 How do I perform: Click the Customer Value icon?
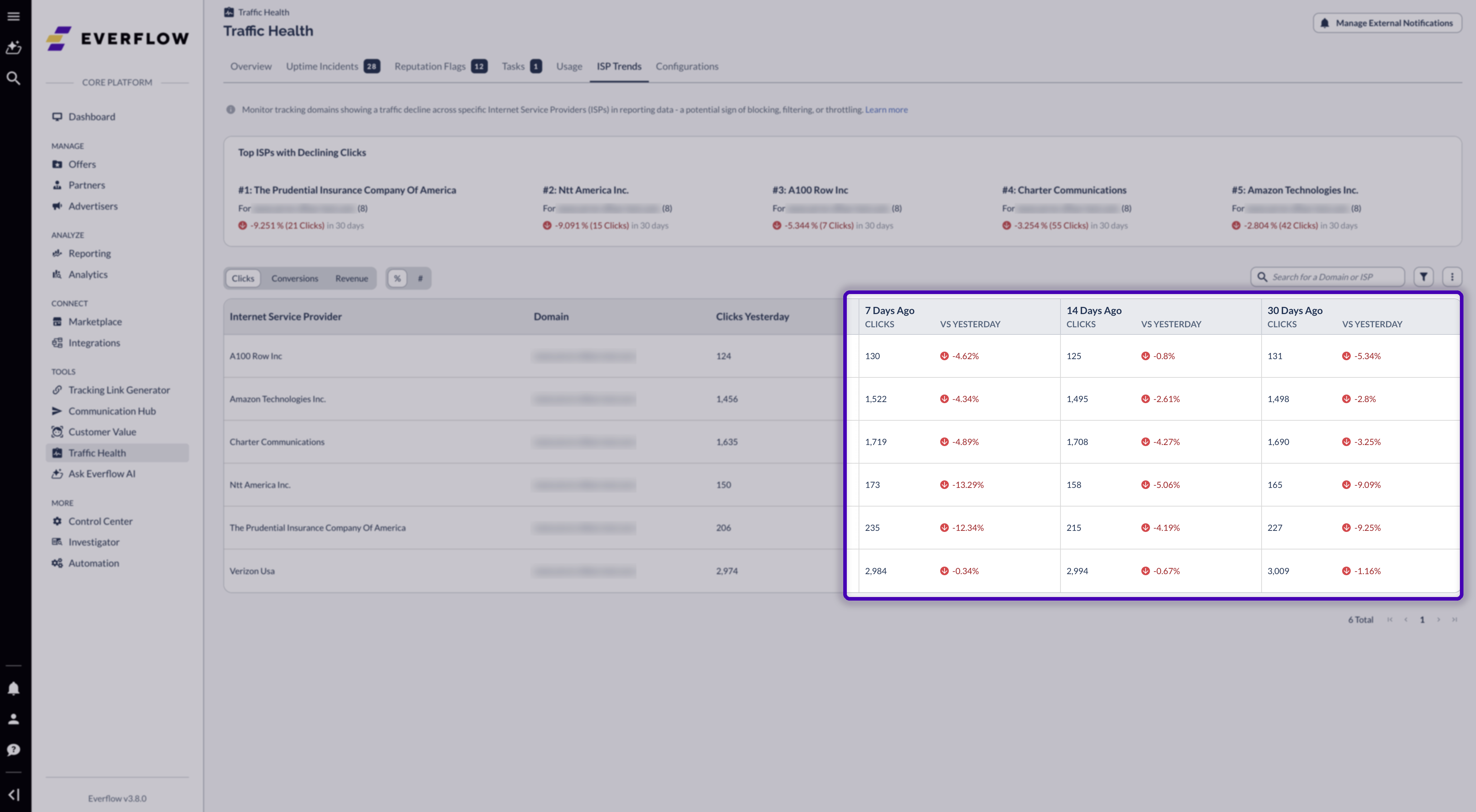[57, 432]
